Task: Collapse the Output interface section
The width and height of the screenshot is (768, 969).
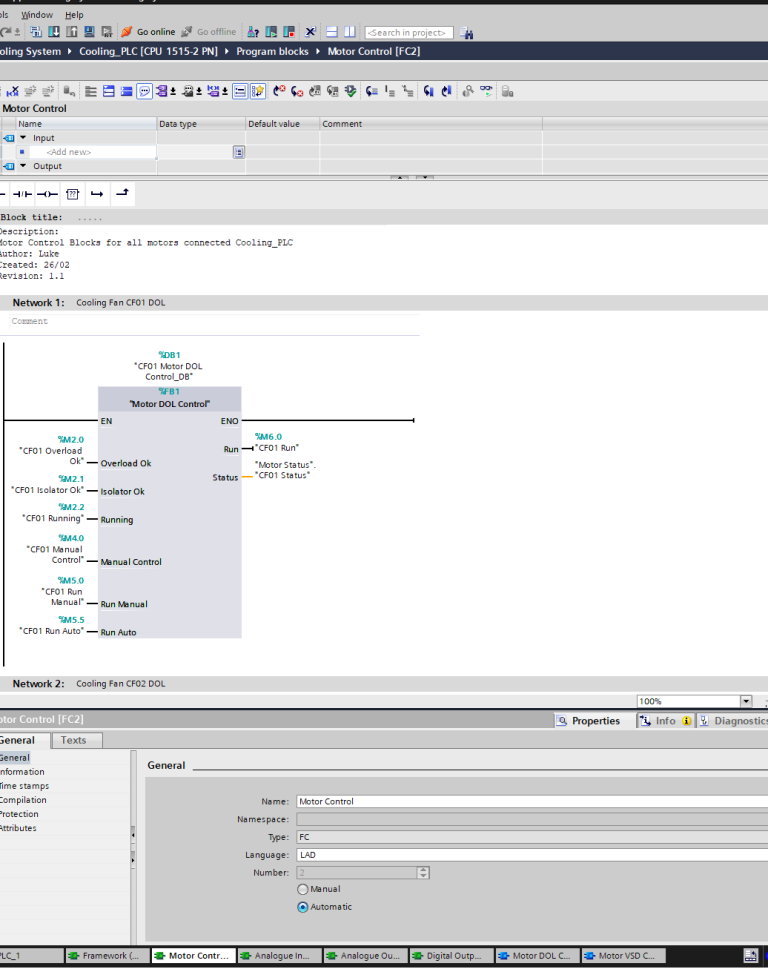Action: 23,166
